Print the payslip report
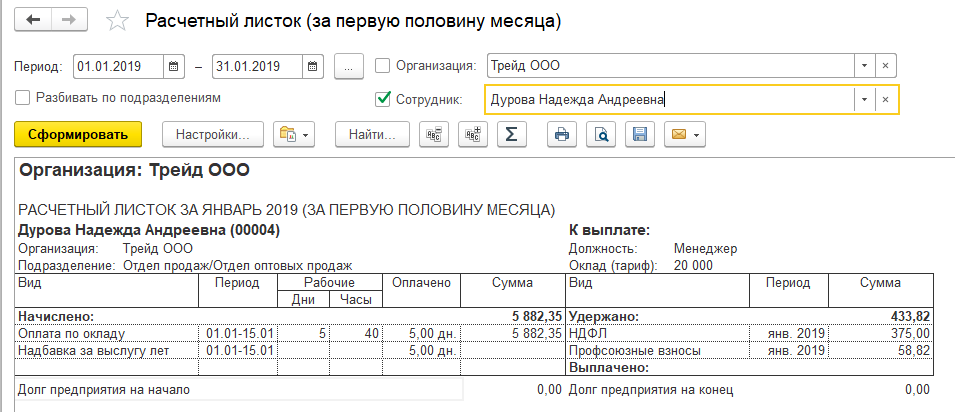955x412 pixels. (563, 134)
